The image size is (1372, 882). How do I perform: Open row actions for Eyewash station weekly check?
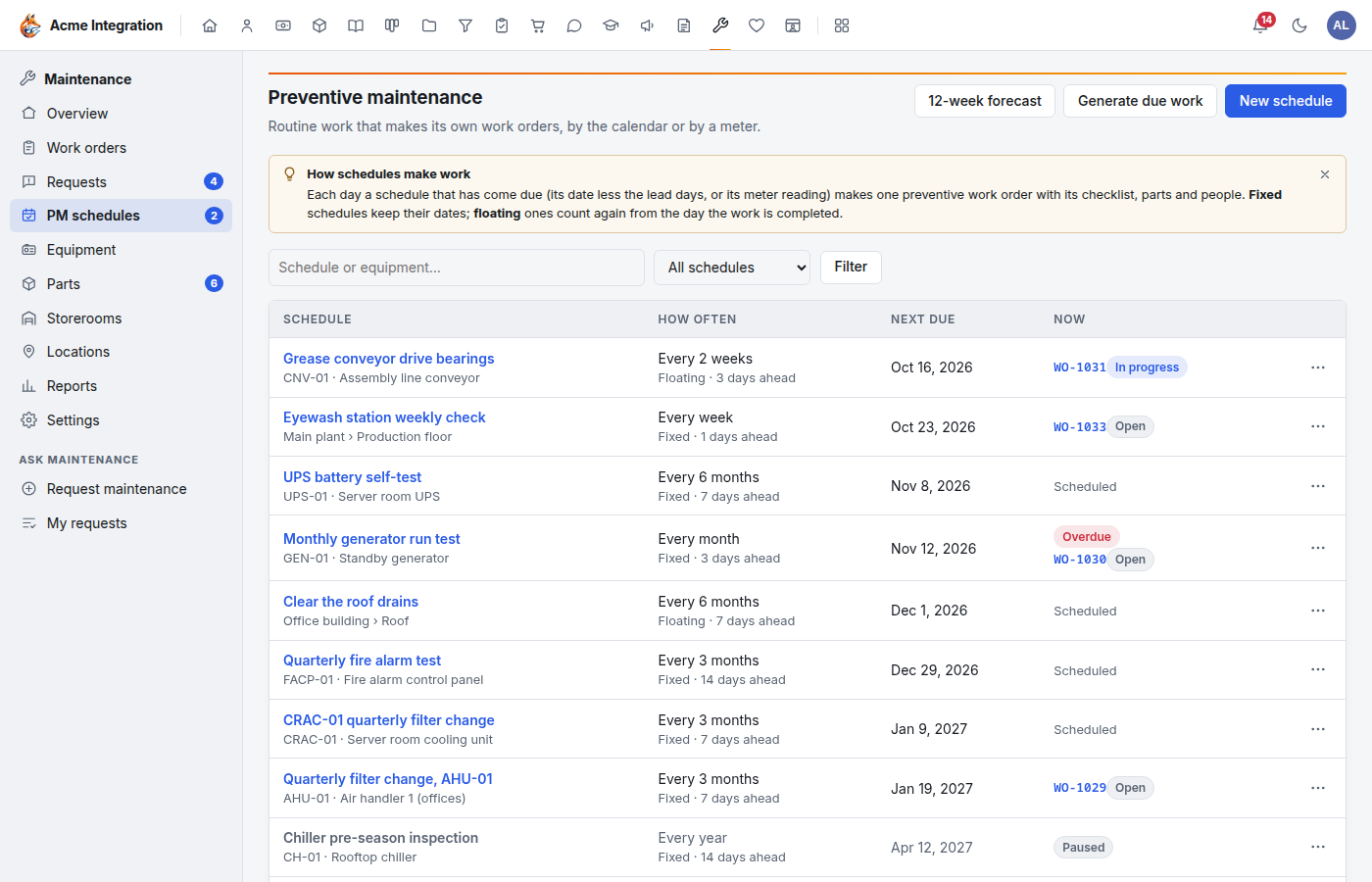pos(1318,426)
